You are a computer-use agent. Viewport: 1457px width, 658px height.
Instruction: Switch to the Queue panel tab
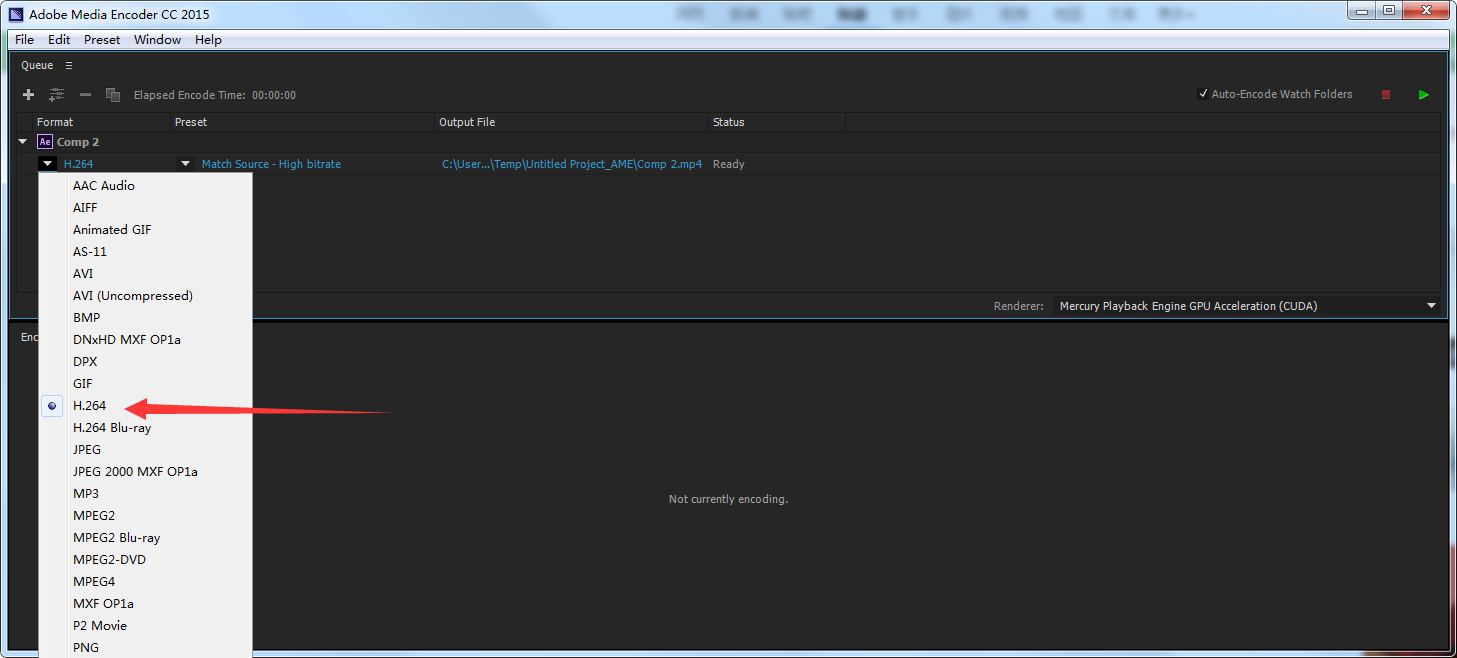tap(37, 66)
